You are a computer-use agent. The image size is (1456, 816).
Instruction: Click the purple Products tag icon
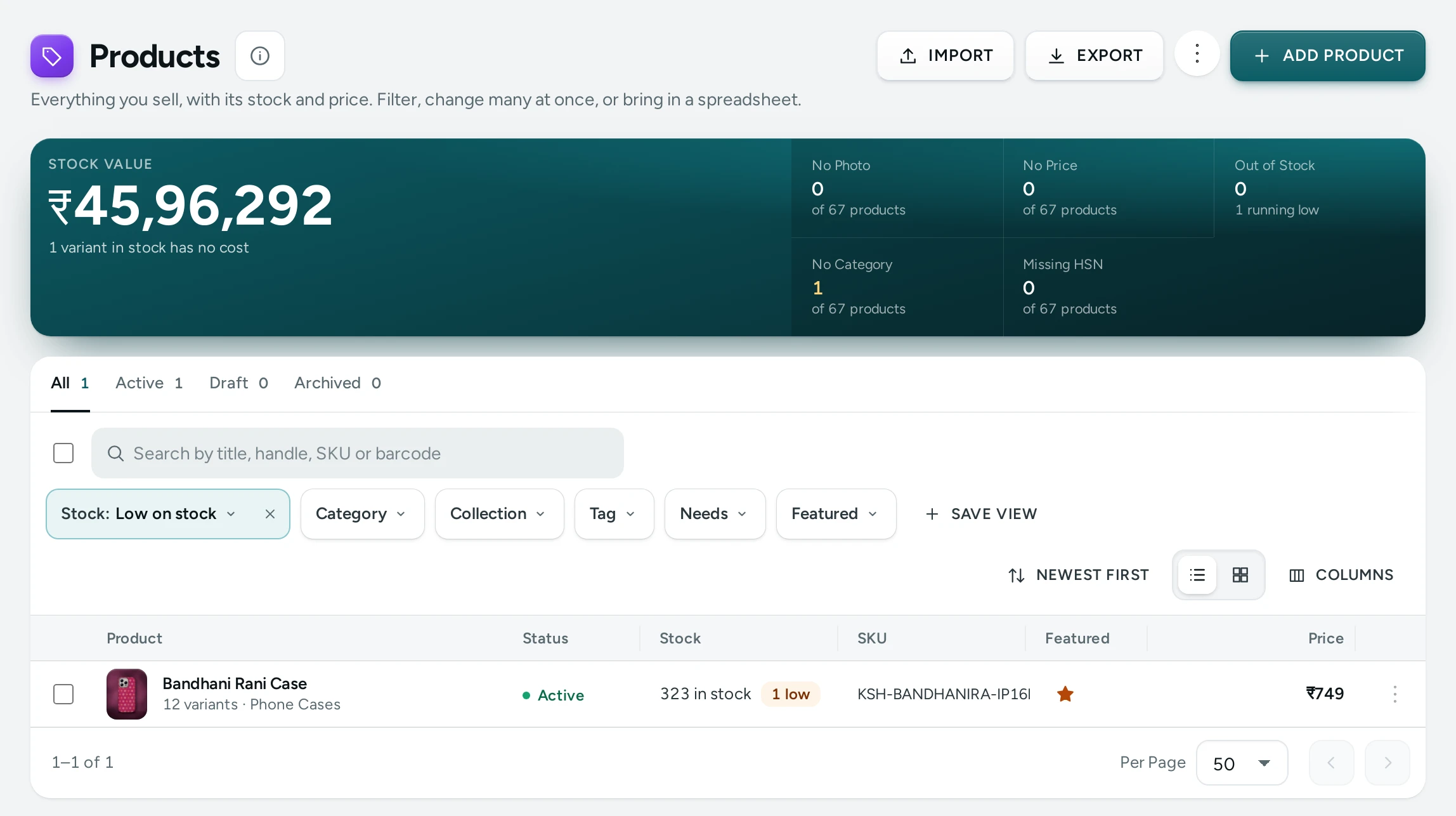pos(52,56)
